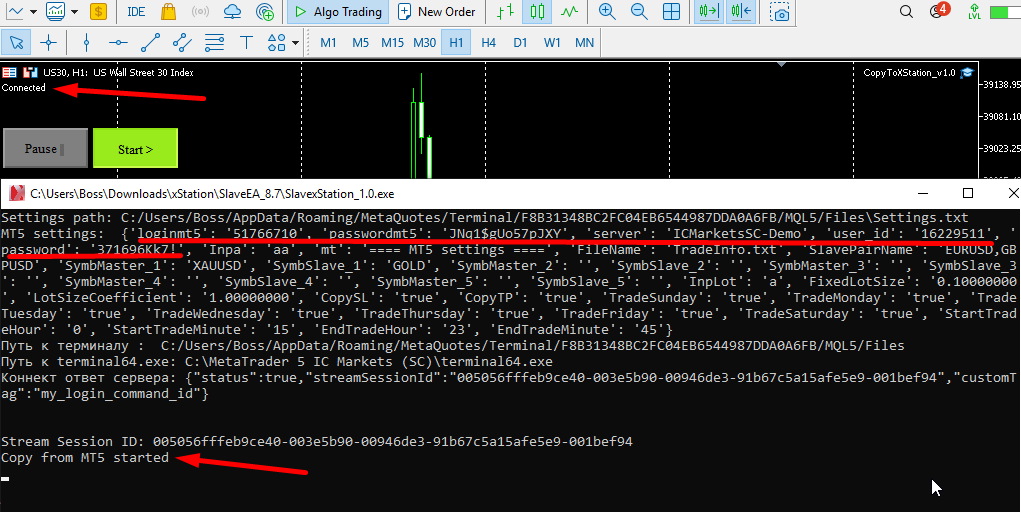Click the graduation cap expert icon
This screenshot has height=512, width=1021.
[967, 72]
